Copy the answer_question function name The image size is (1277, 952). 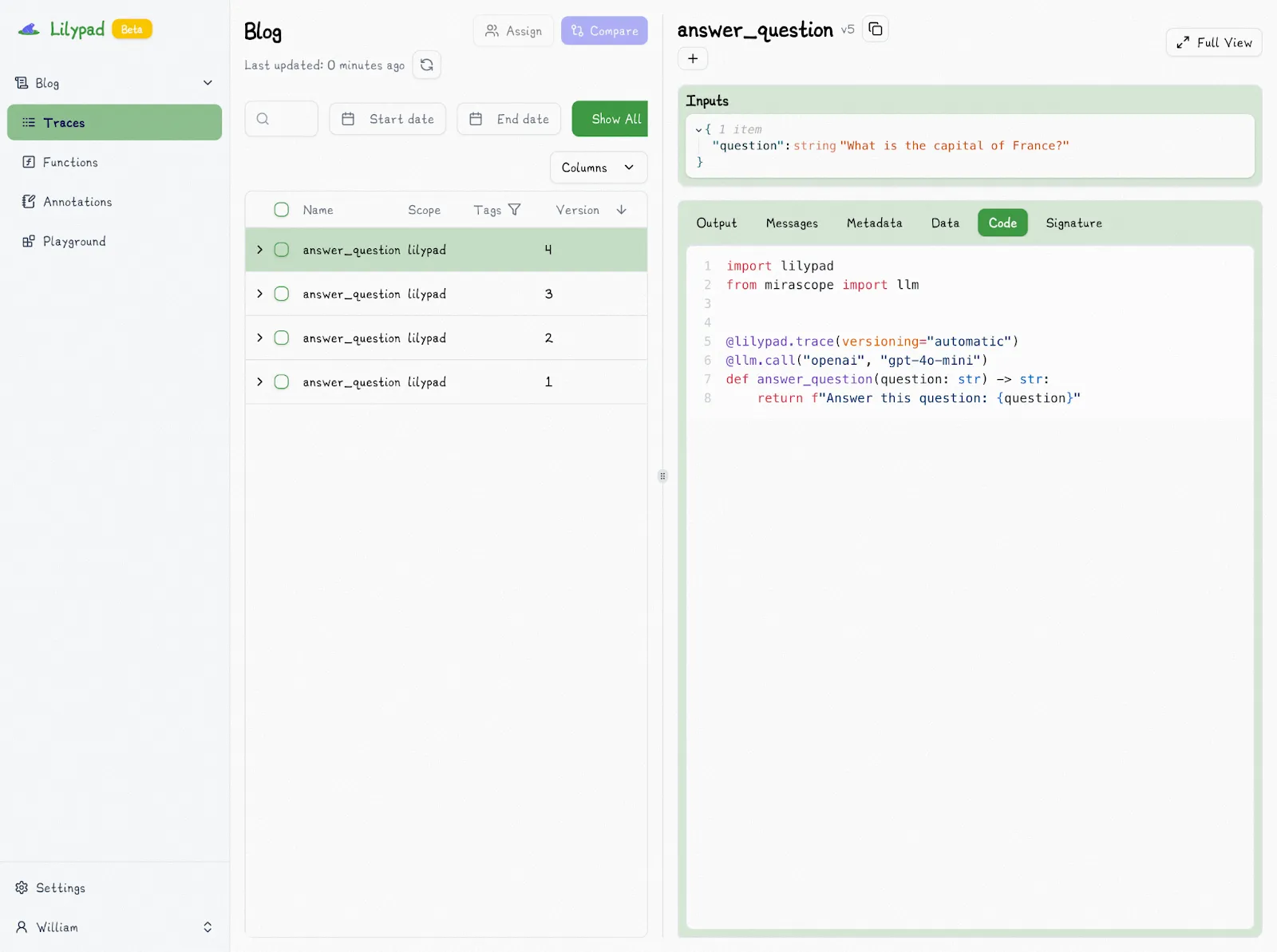tap(876, 30)
